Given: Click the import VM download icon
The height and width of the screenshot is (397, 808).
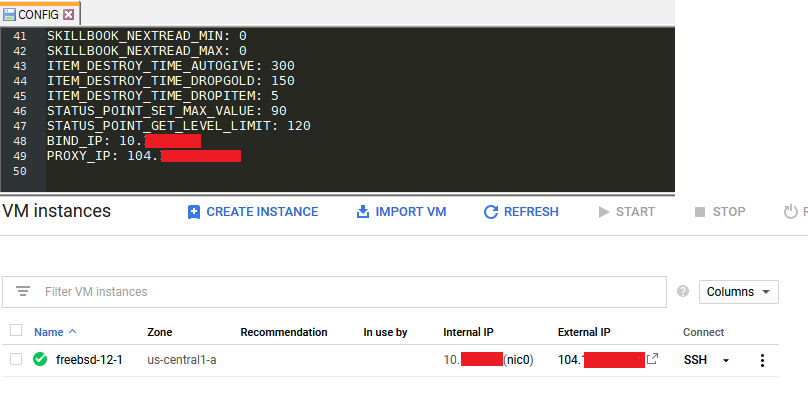Looking at the screenshot, I should pyautogui.click(x=363, y=212).
